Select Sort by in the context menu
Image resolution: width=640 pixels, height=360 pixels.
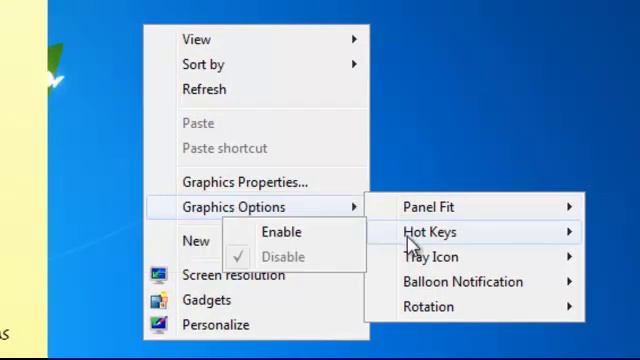click(257, 64)
